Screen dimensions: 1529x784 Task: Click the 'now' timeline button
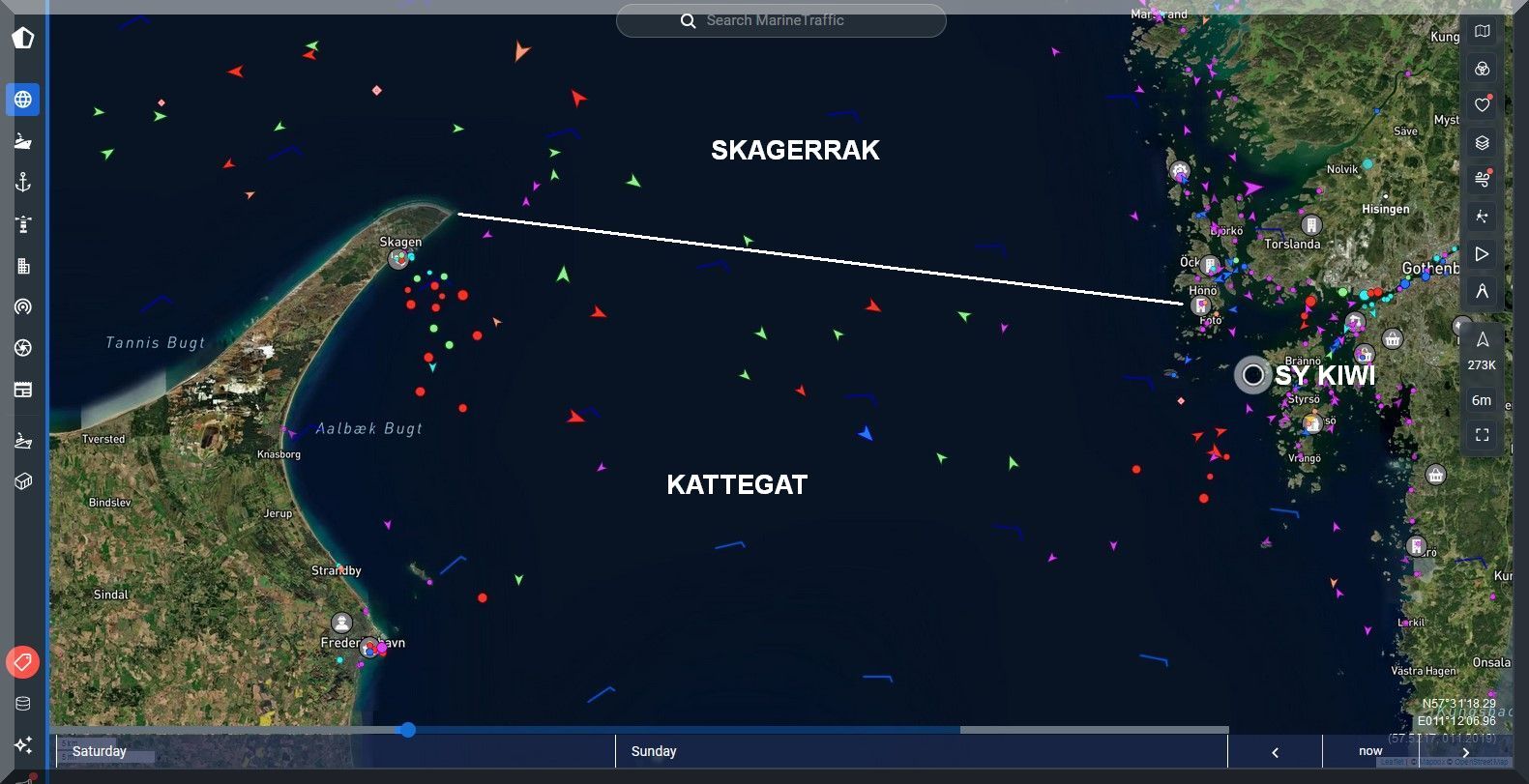[x=1370, y=751]
